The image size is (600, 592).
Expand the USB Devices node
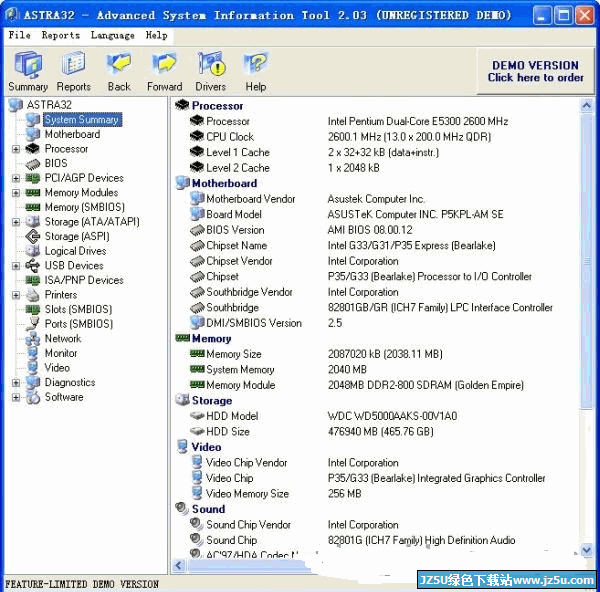click(16, 266)
